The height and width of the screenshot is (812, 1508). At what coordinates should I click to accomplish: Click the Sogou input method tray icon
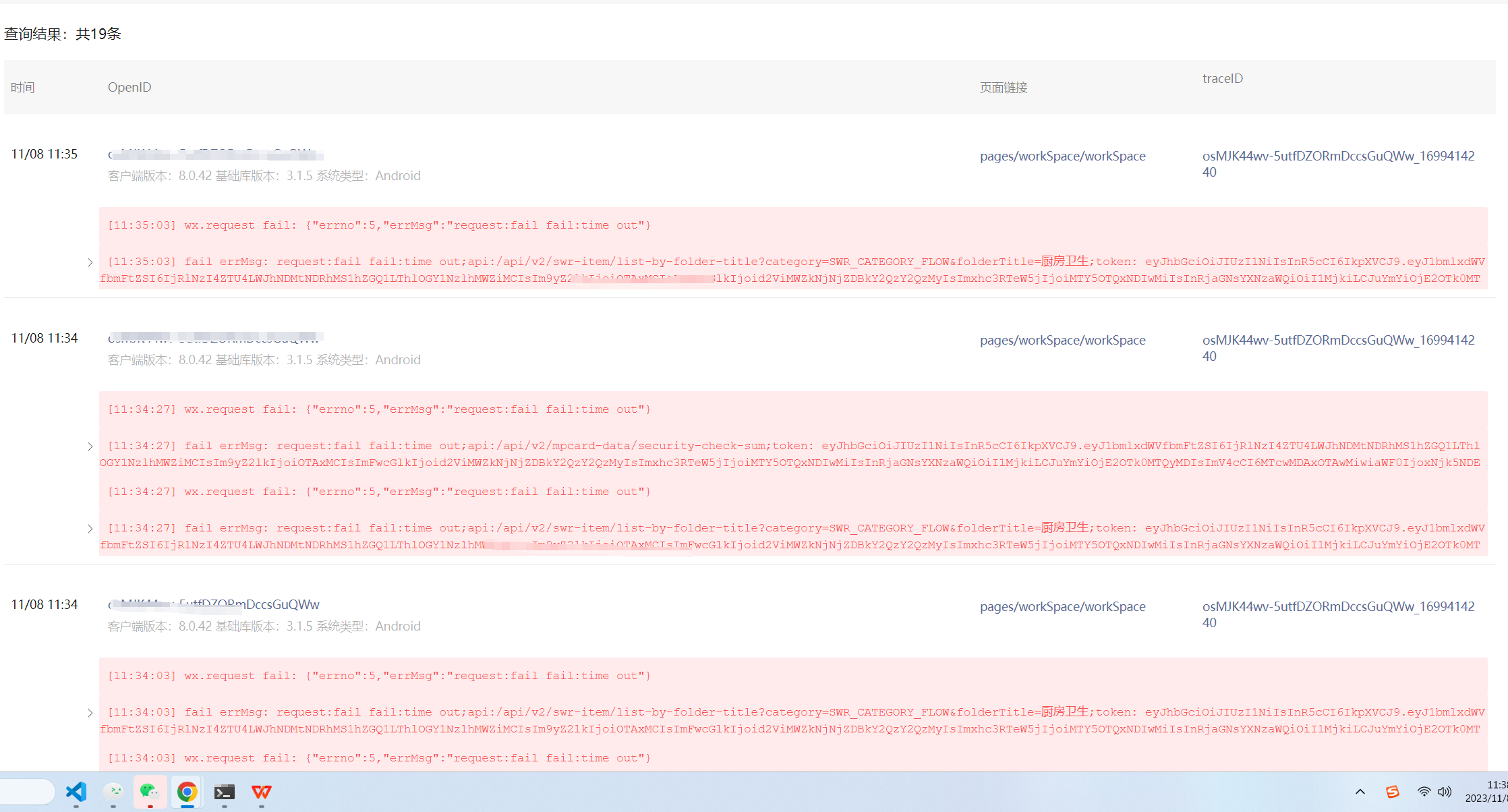coord(1393,792)
